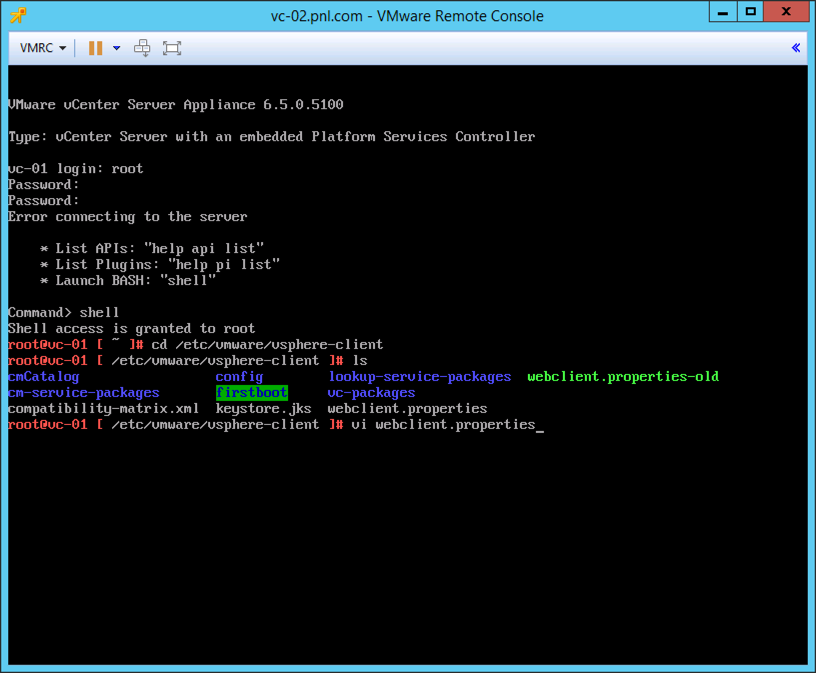Image resolution: width=816 pixels, height=673 pixels.
Task: Close the VMware Remote Console window
Action: click(x=786, y=11)
